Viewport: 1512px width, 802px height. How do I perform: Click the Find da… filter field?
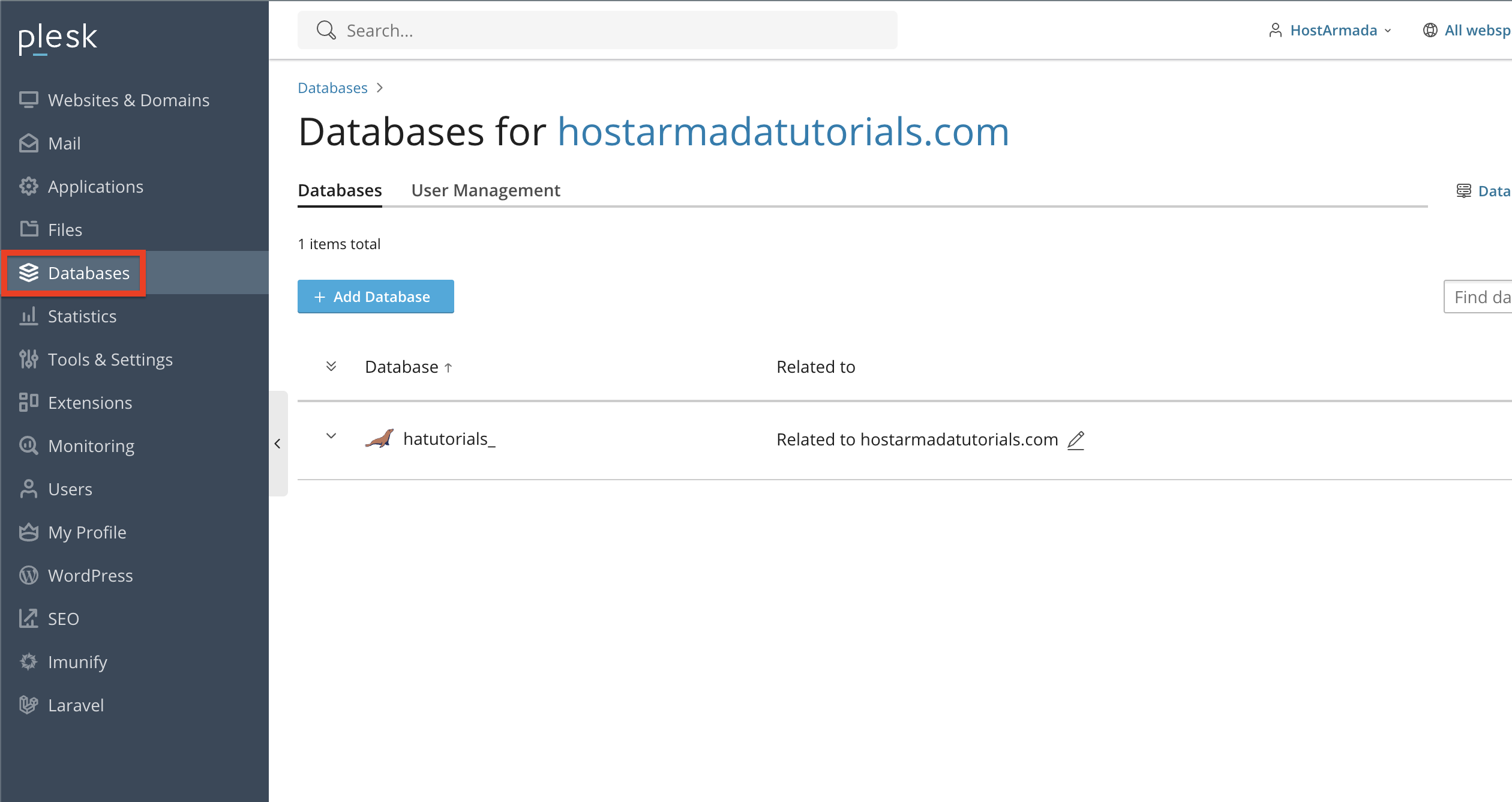tap(1478, 297)
